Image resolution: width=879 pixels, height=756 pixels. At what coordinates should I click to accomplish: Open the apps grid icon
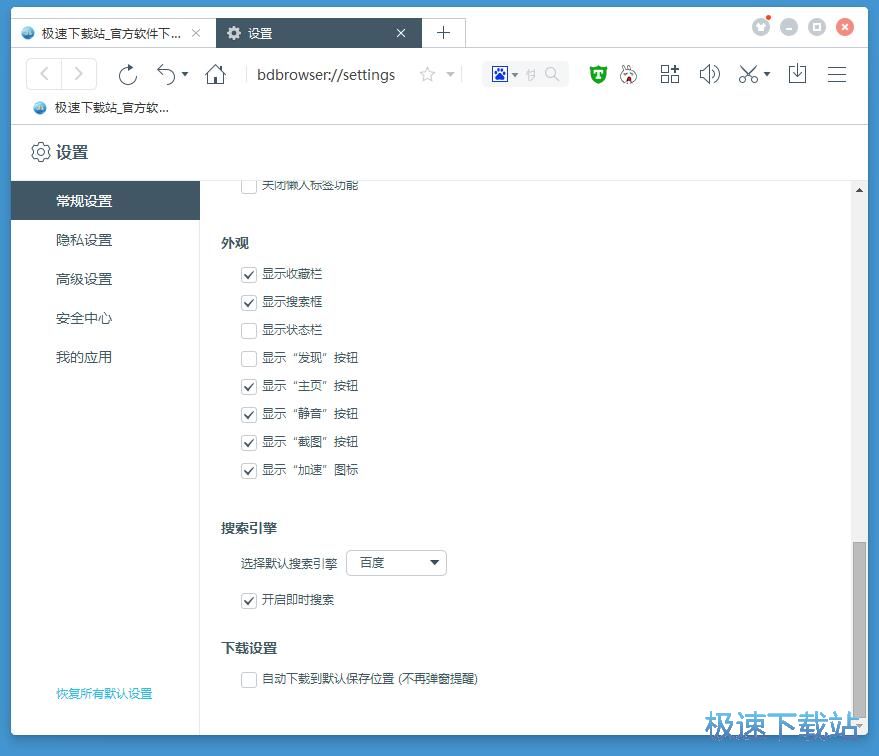click(669, 74)
